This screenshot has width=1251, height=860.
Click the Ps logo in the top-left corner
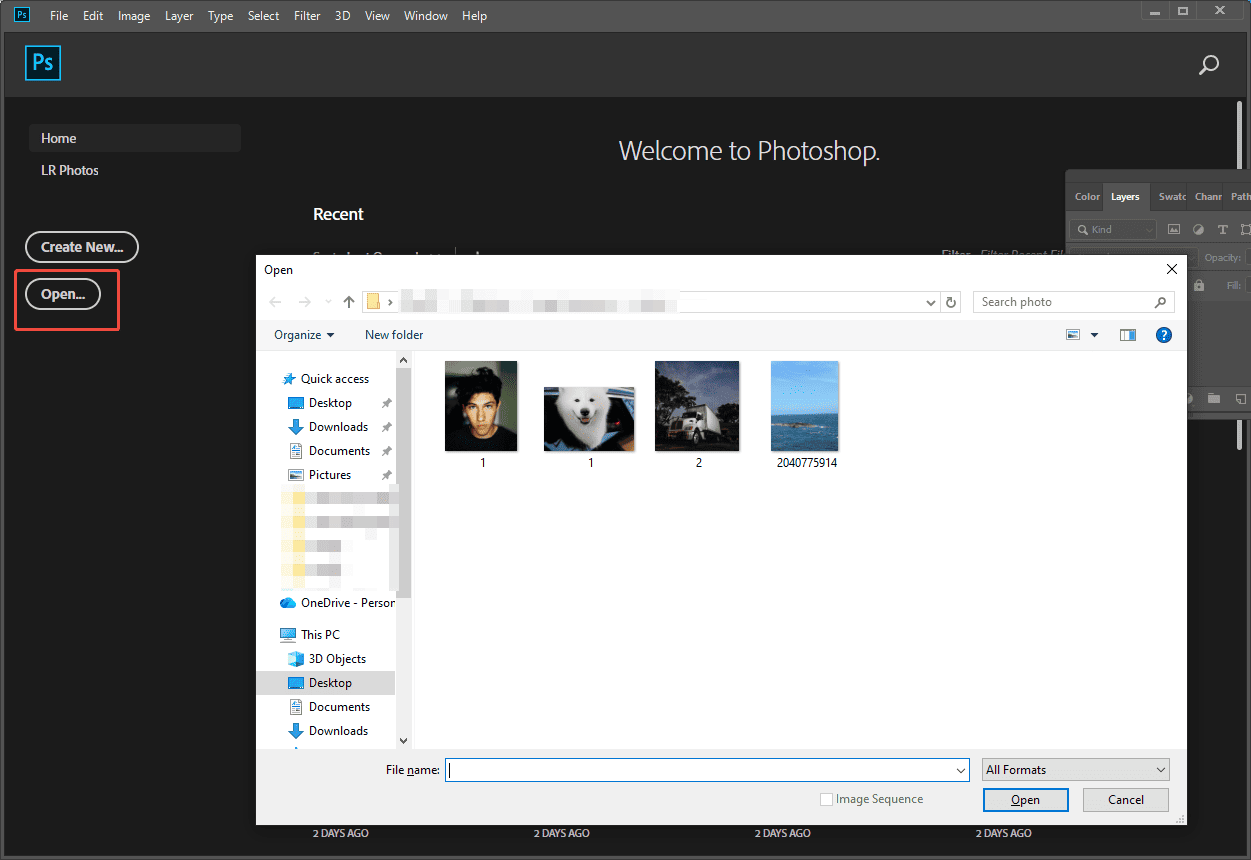[21, 15]
